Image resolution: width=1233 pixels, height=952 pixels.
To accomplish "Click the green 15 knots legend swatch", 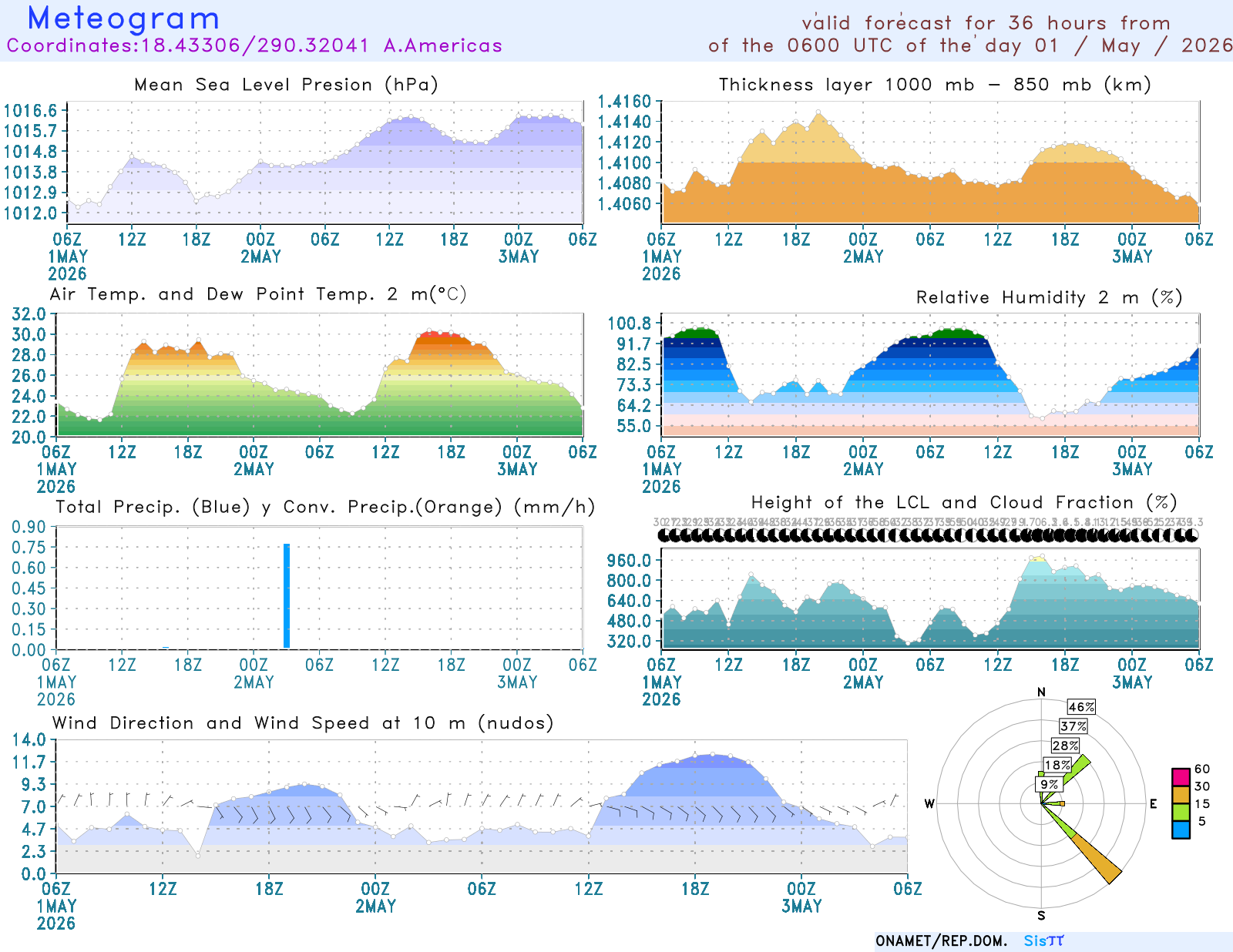I will click(x=1181, y=812).
